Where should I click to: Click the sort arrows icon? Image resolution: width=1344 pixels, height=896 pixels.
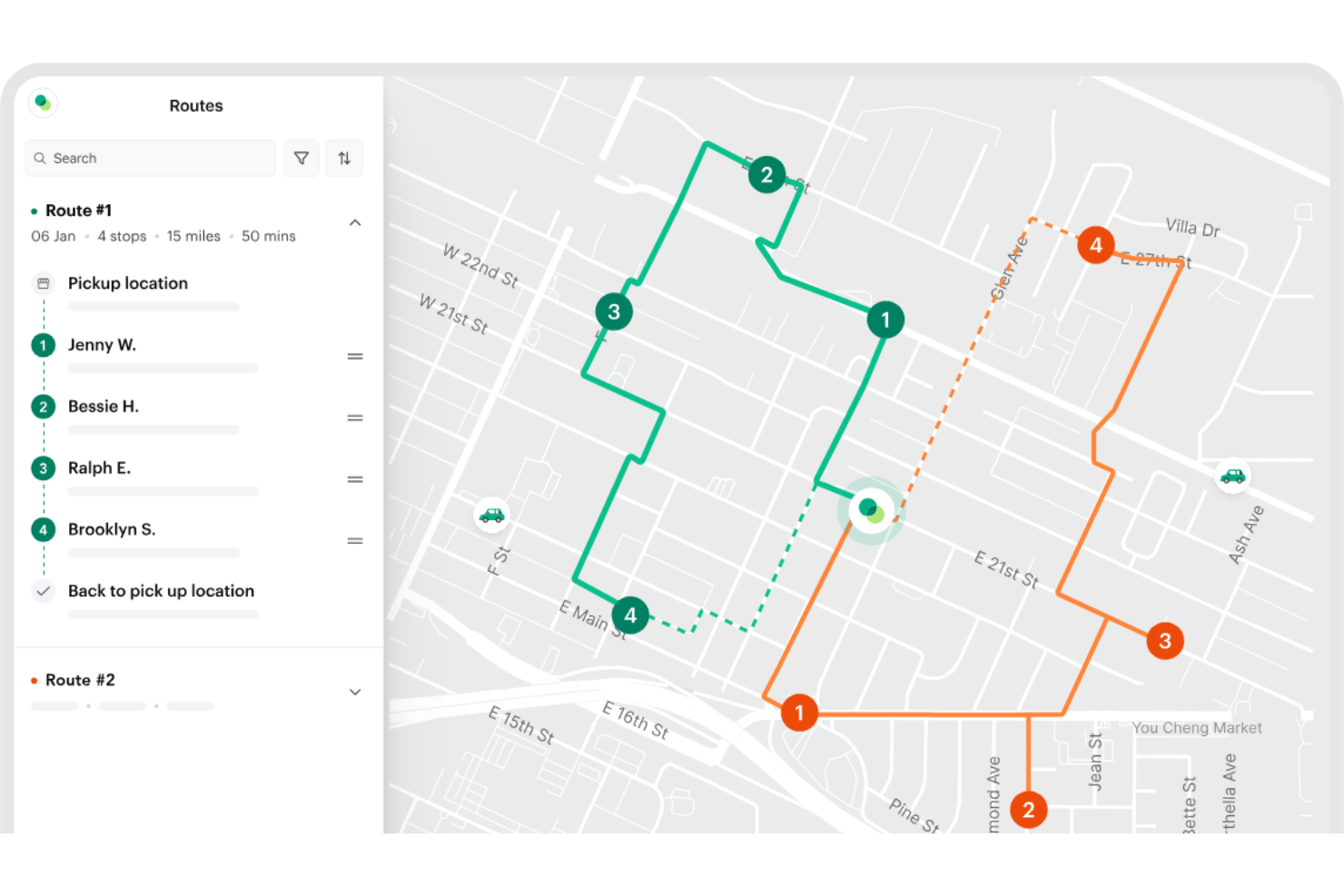click(x=344, y=158)
